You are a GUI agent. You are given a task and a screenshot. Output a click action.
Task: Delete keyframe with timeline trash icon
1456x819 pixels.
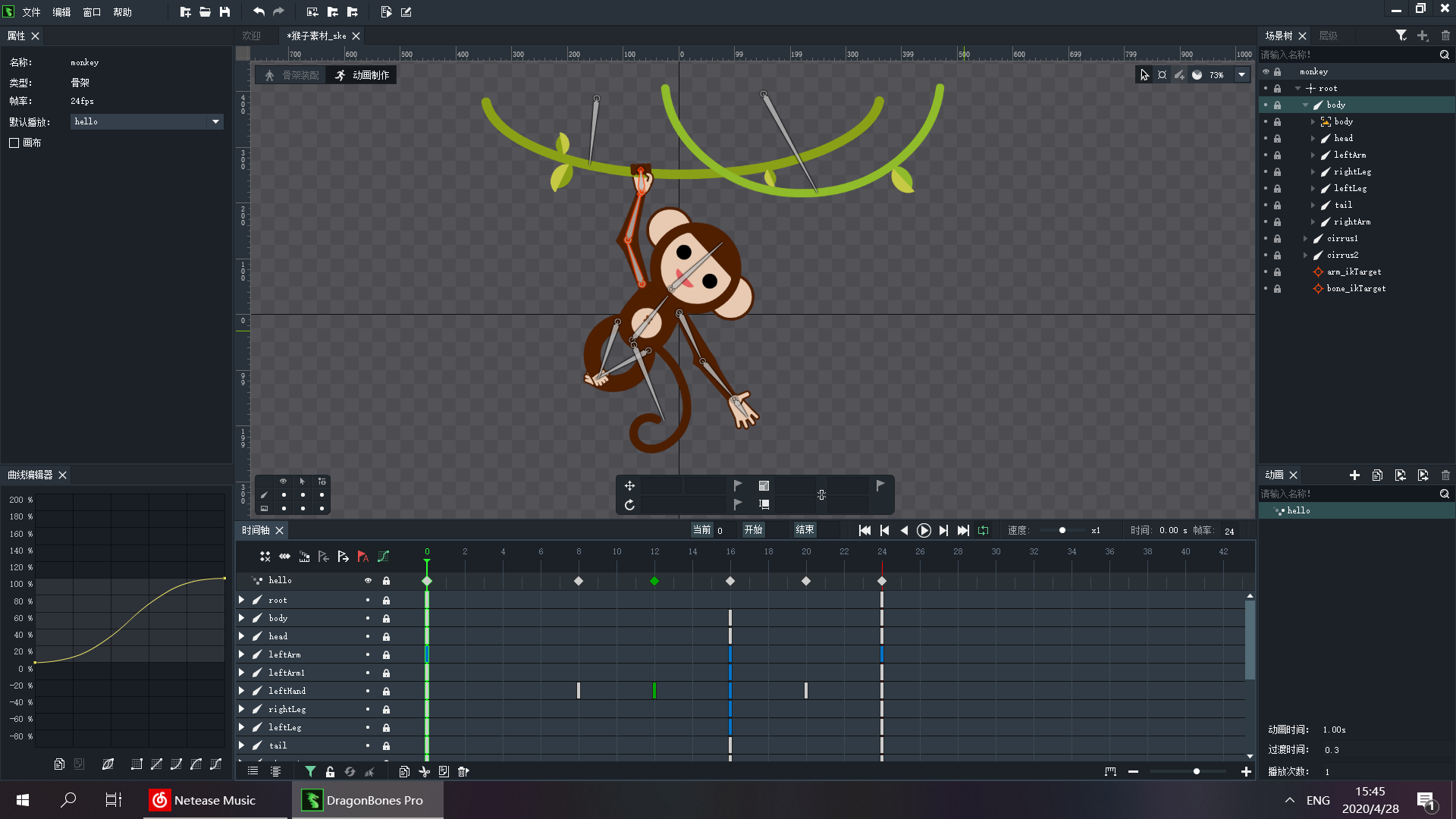pos(463,771)
